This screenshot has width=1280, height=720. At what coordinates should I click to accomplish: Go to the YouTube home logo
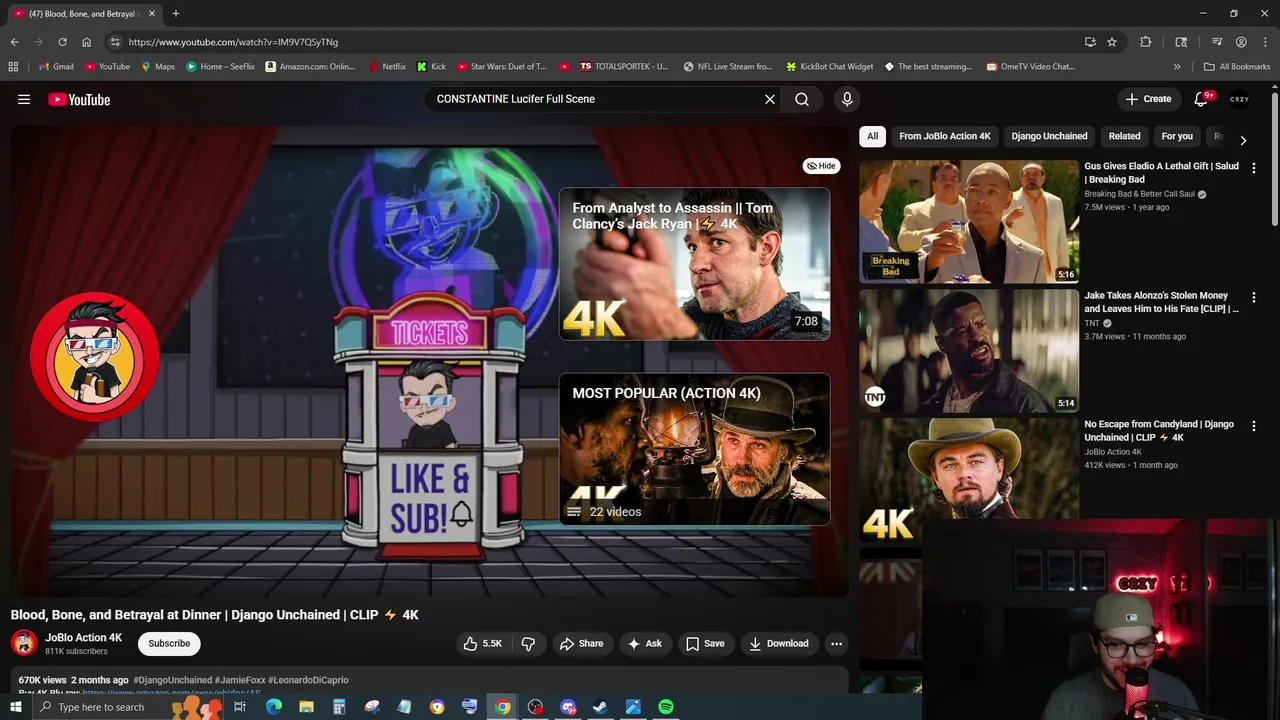[79, 99]
